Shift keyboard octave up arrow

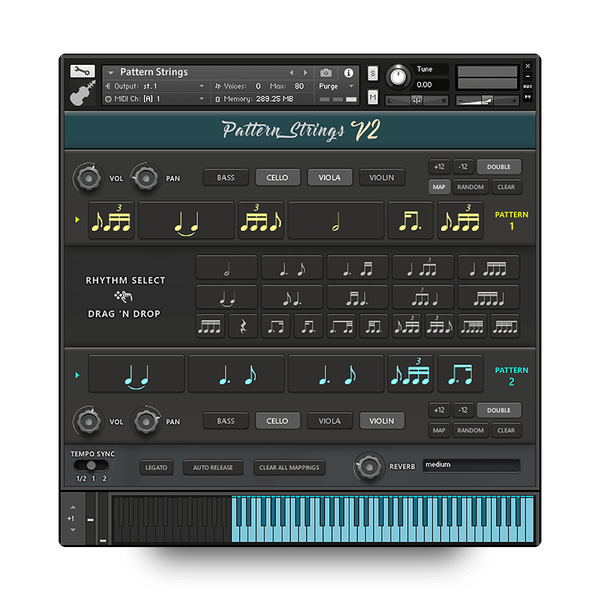click(73, 507)
